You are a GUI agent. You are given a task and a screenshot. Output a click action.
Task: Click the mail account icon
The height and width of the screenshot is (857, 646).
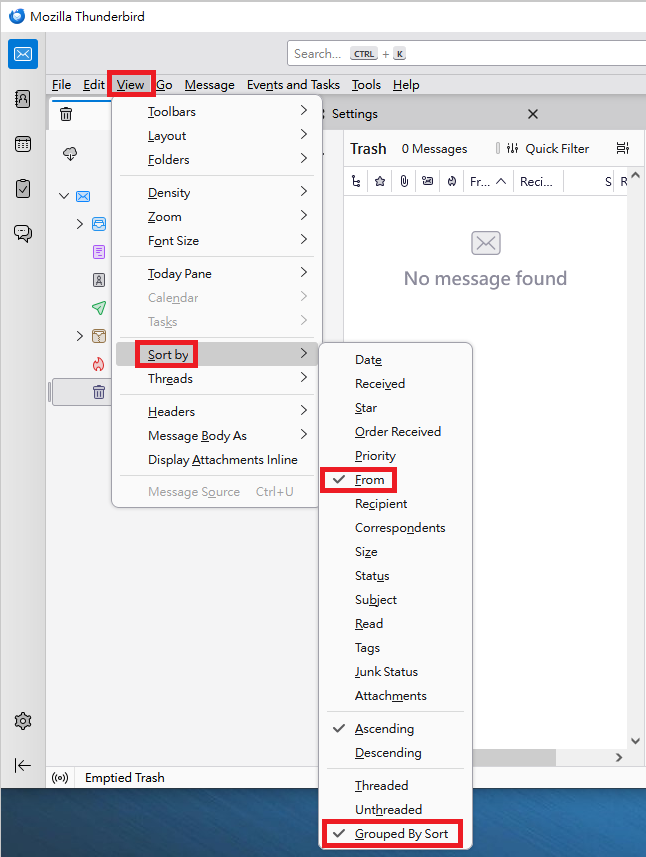[x=83, y=196]
